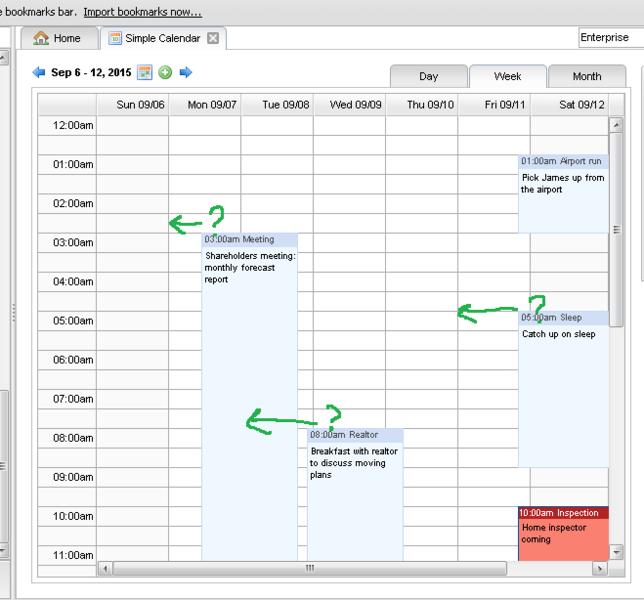The width and height of the screenshot is (644, 600).
Task: Click the Home tab house icon
Action: coord(41,39)
